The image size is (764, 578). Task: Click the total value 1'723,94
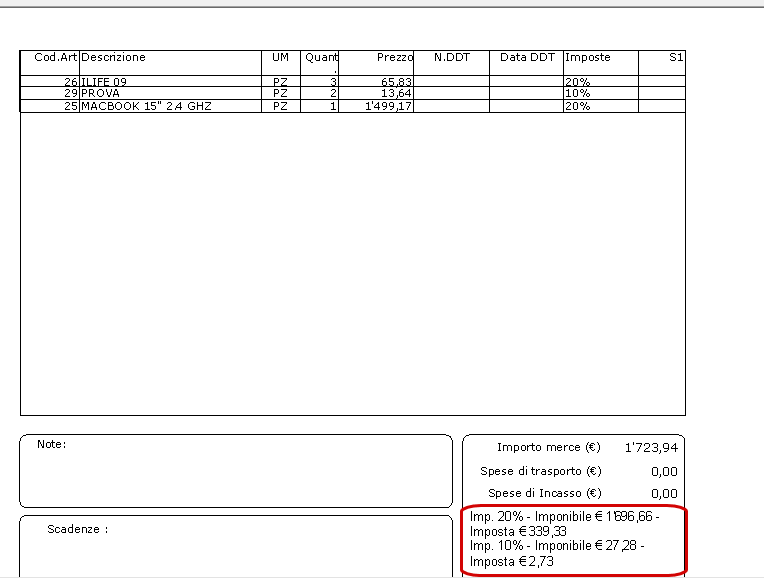(x=651, y=447)
